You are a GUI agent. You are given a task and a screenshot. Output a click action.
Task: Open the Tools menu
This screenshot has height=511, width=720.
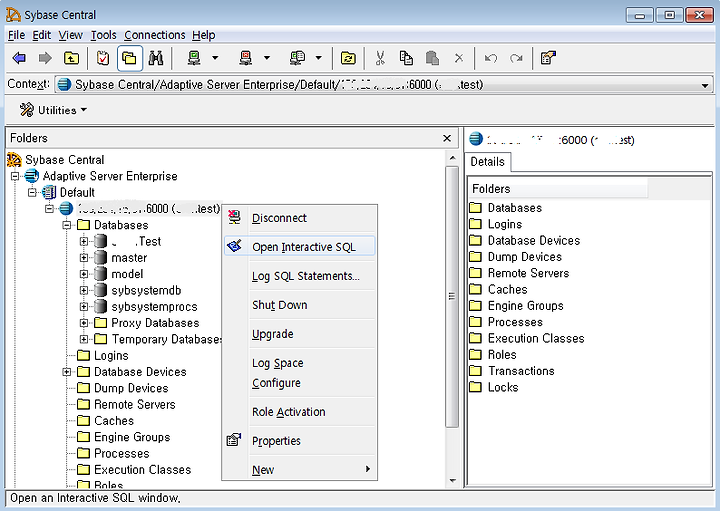click(103, 35)
